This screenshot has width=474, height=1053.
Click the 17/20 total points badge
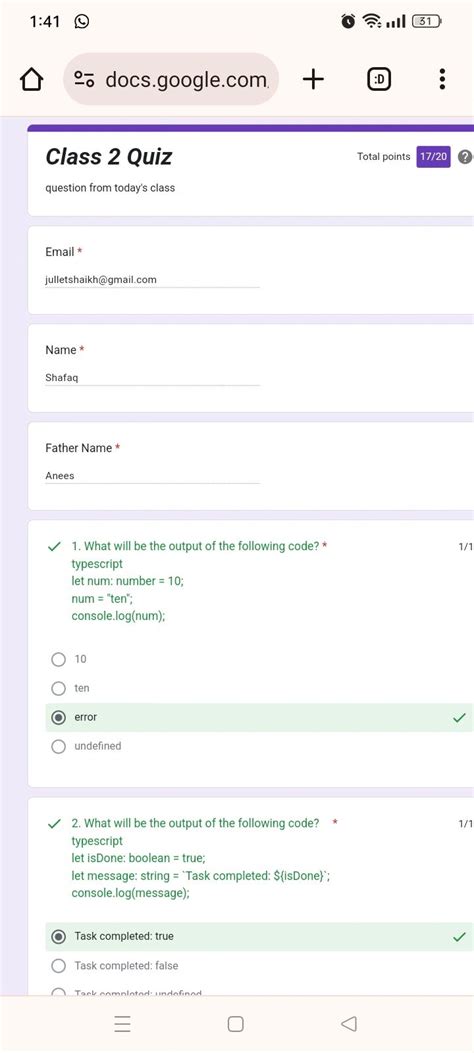[433, 156]
